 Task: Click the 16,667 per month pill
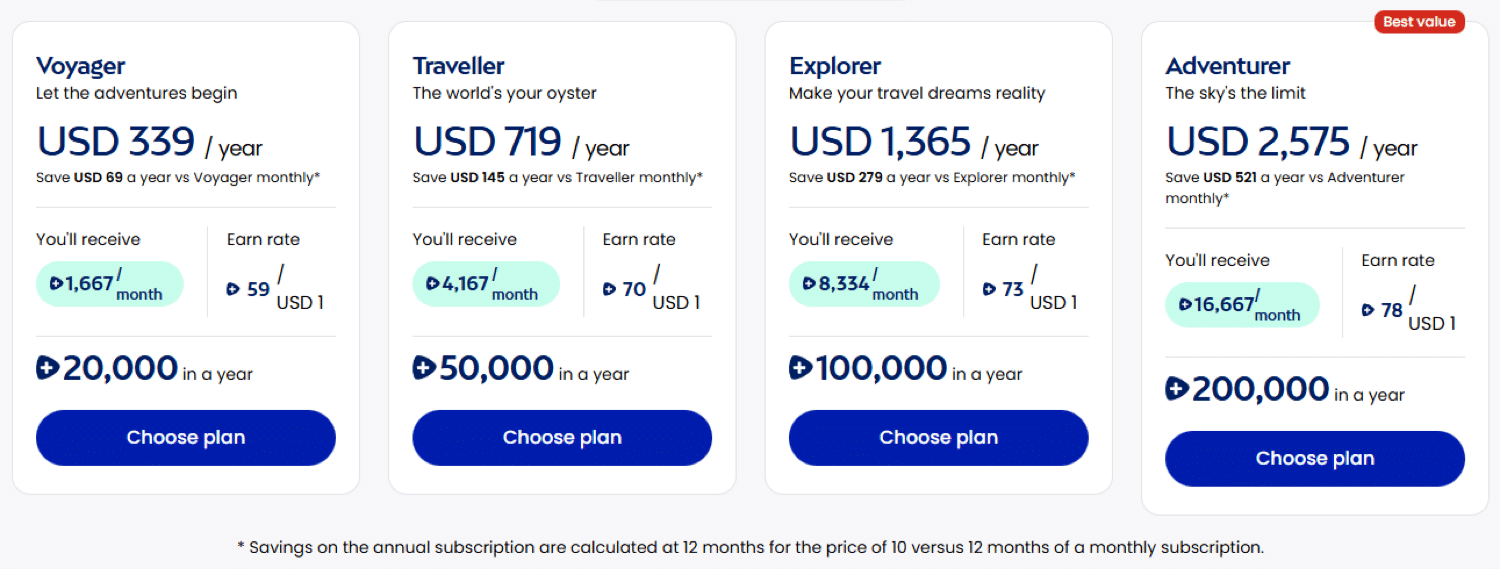pyautogui.click(x=1242, y=305)
